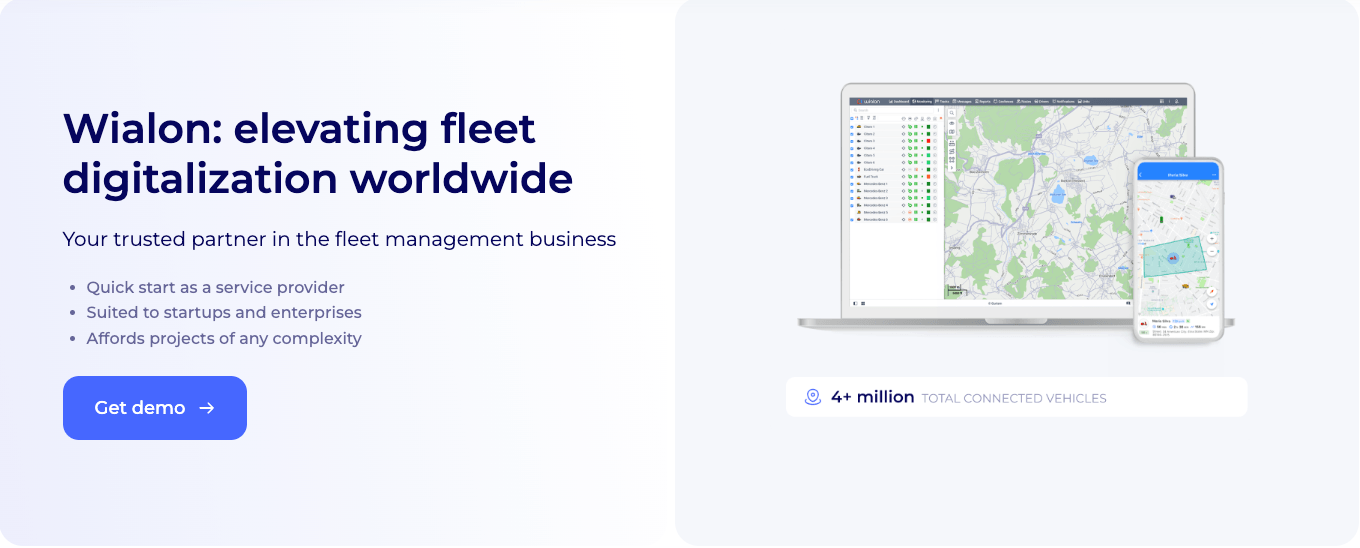Open the three-dot menu in phone header

[x=1214, y=175]
